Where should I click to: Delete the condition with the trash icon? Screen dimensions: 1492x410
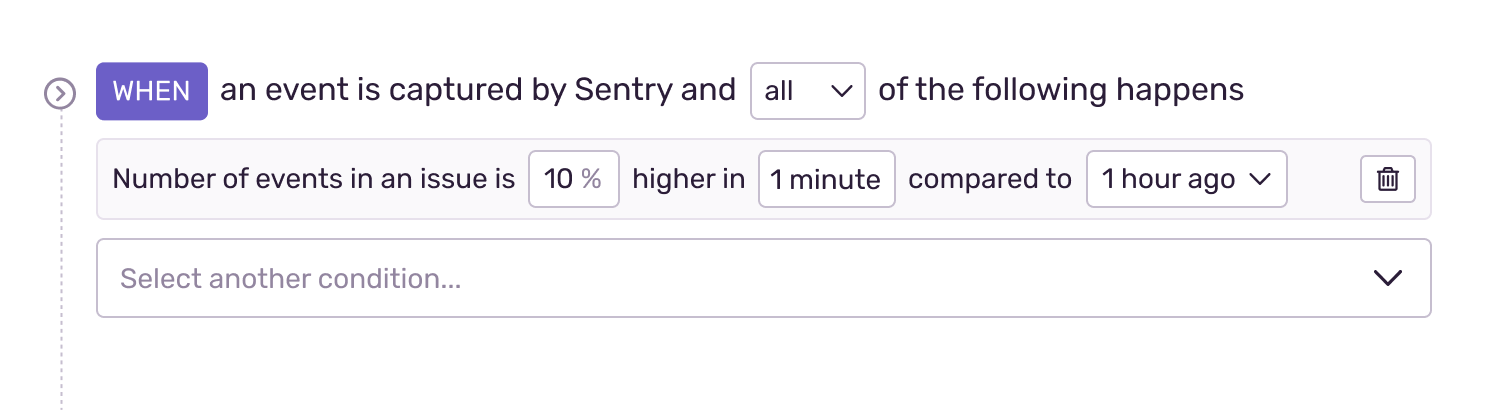coord(1387,179)
